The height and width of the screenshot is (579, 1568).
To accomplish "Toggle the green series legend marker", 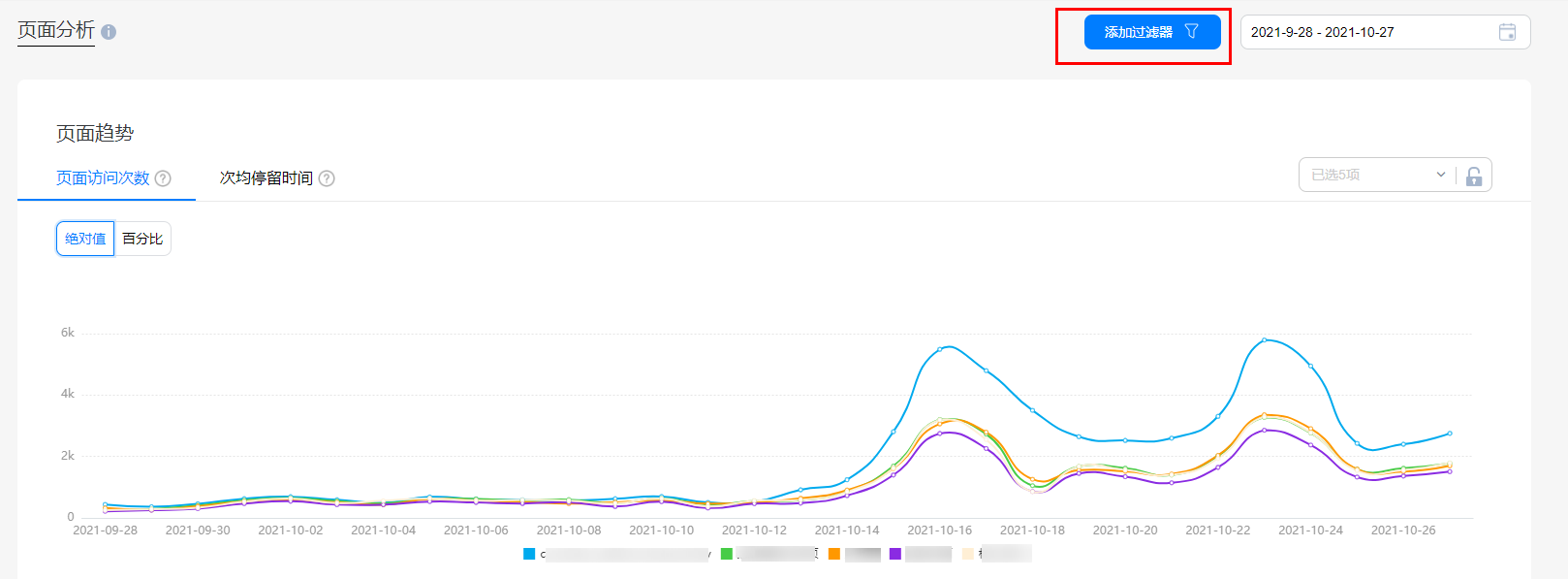I will pos(727,554).
